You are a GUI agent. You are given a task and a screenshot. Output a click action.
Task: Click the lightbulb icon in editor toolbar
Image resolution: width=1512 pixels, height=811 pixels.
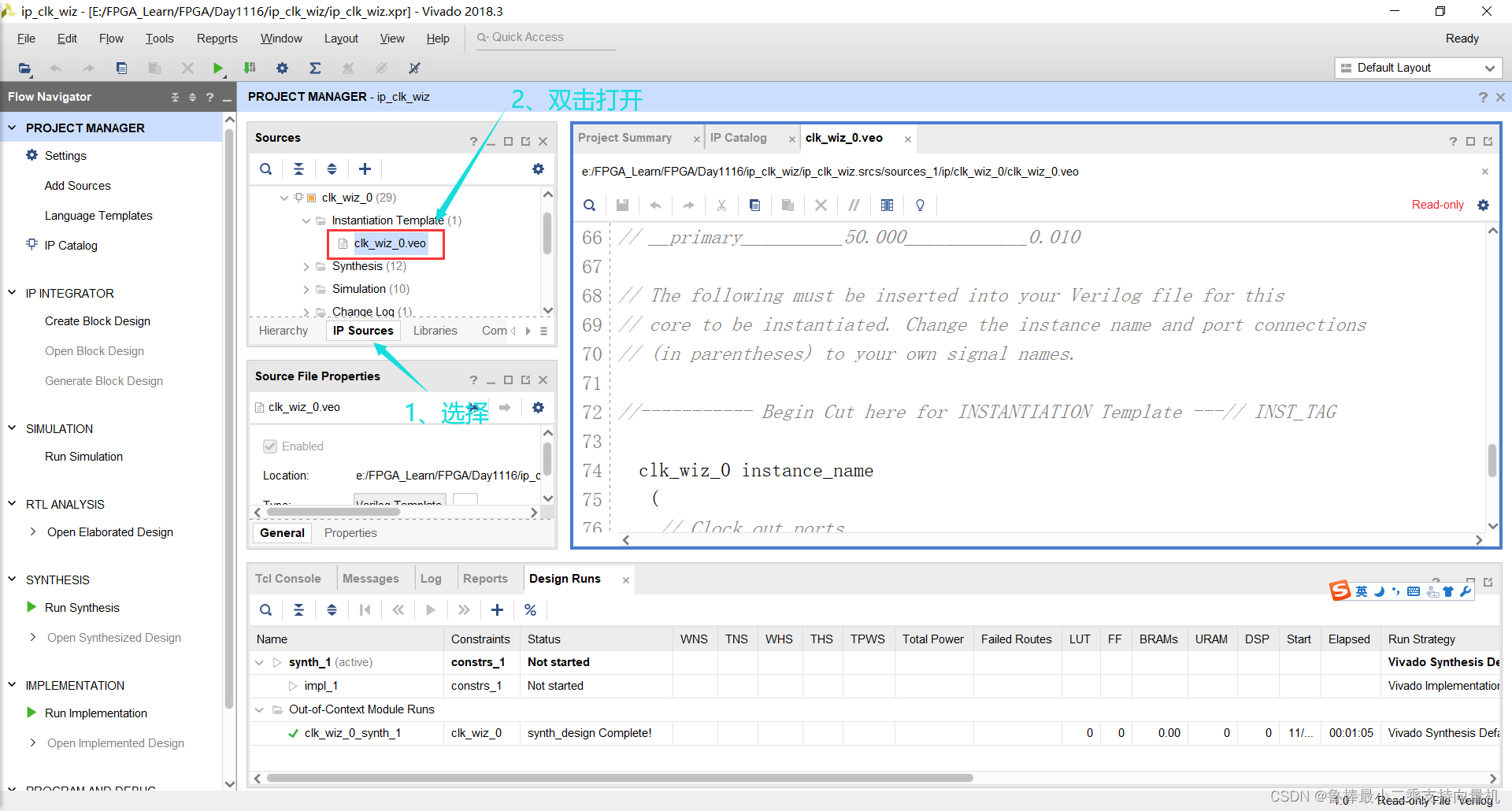point(920,205)
